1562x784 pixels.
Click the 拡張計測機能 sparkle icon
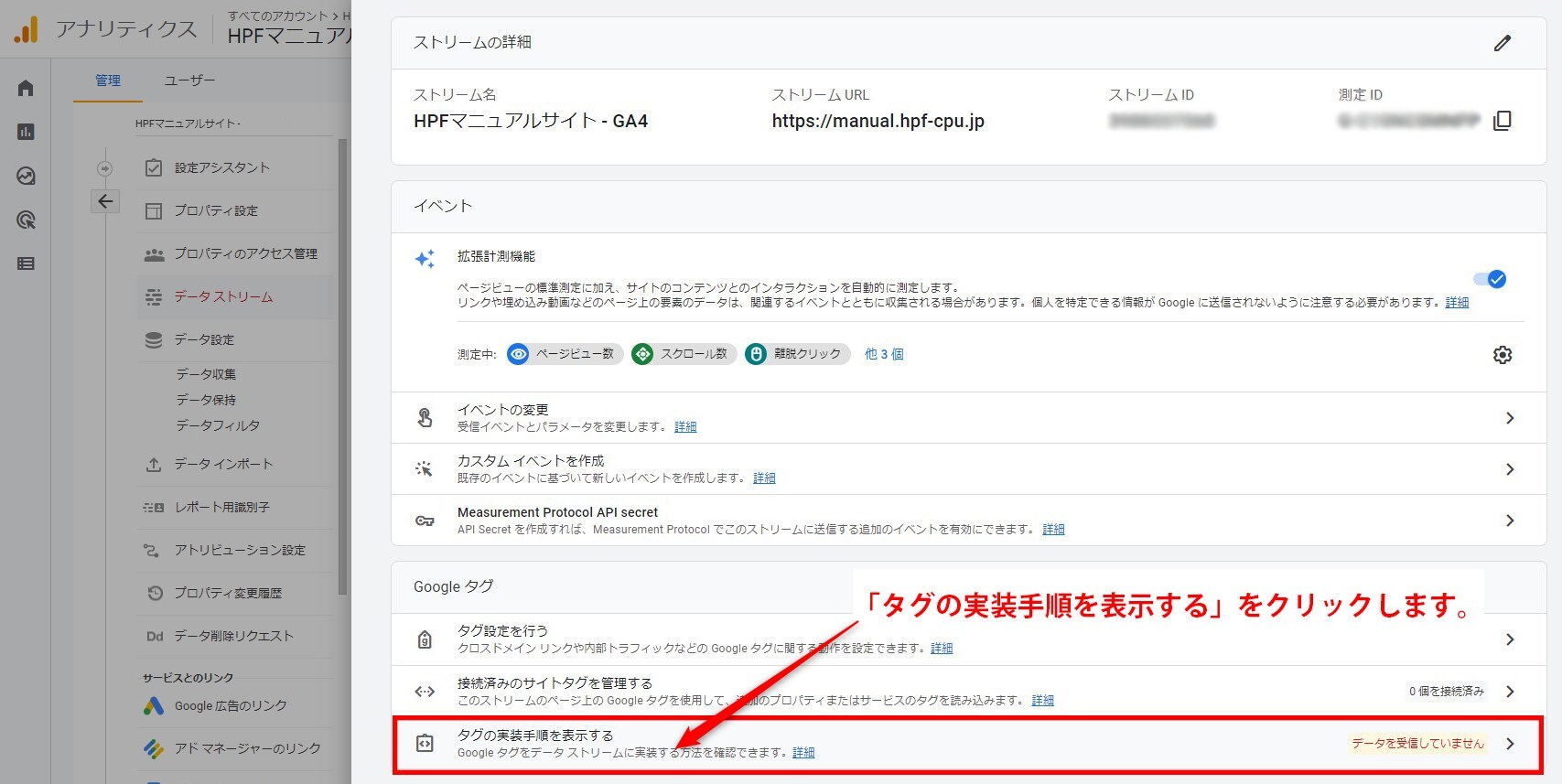pyautogui.click(x=425, y=259)
